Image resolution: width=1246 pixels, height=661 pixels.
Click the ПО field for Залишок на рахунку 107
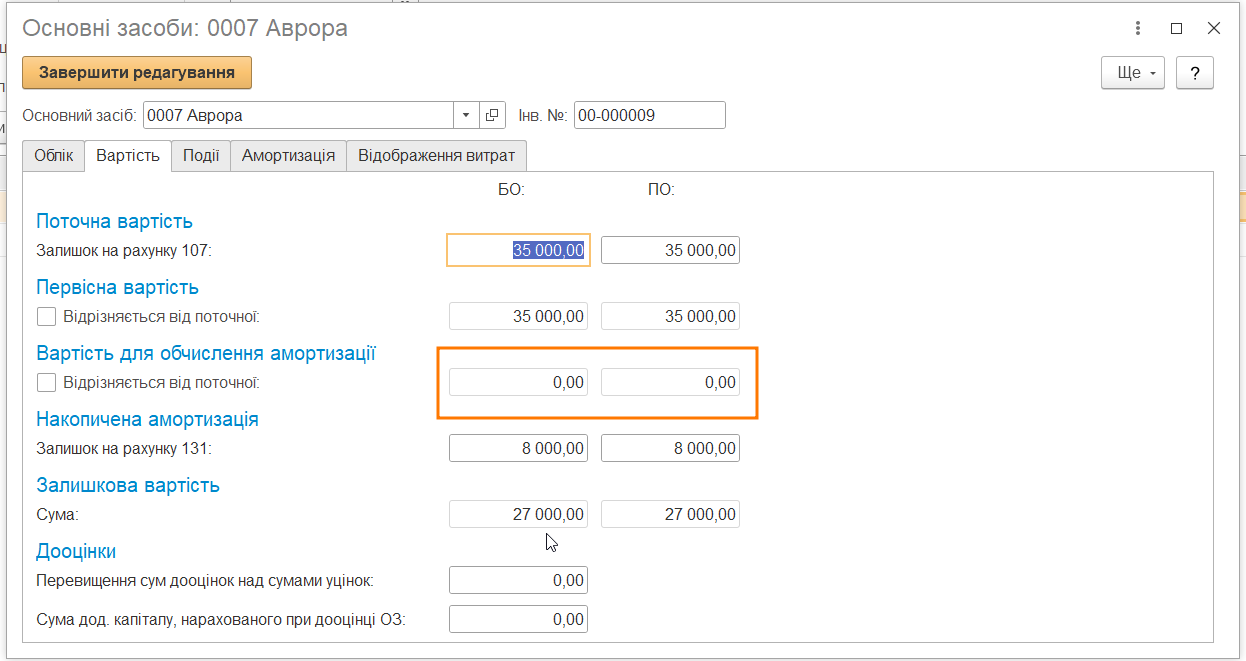coord(670,250)
